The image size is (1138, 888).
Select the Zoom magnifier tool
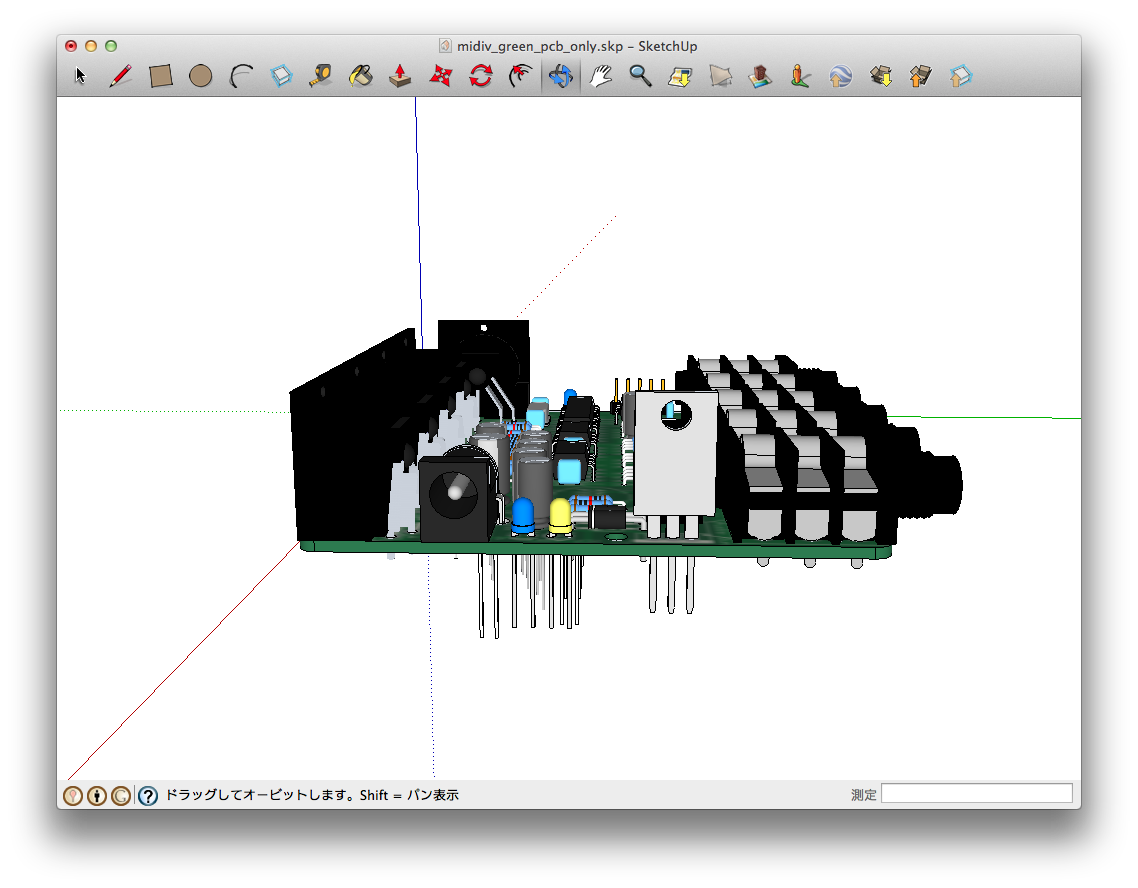[640, 76]
